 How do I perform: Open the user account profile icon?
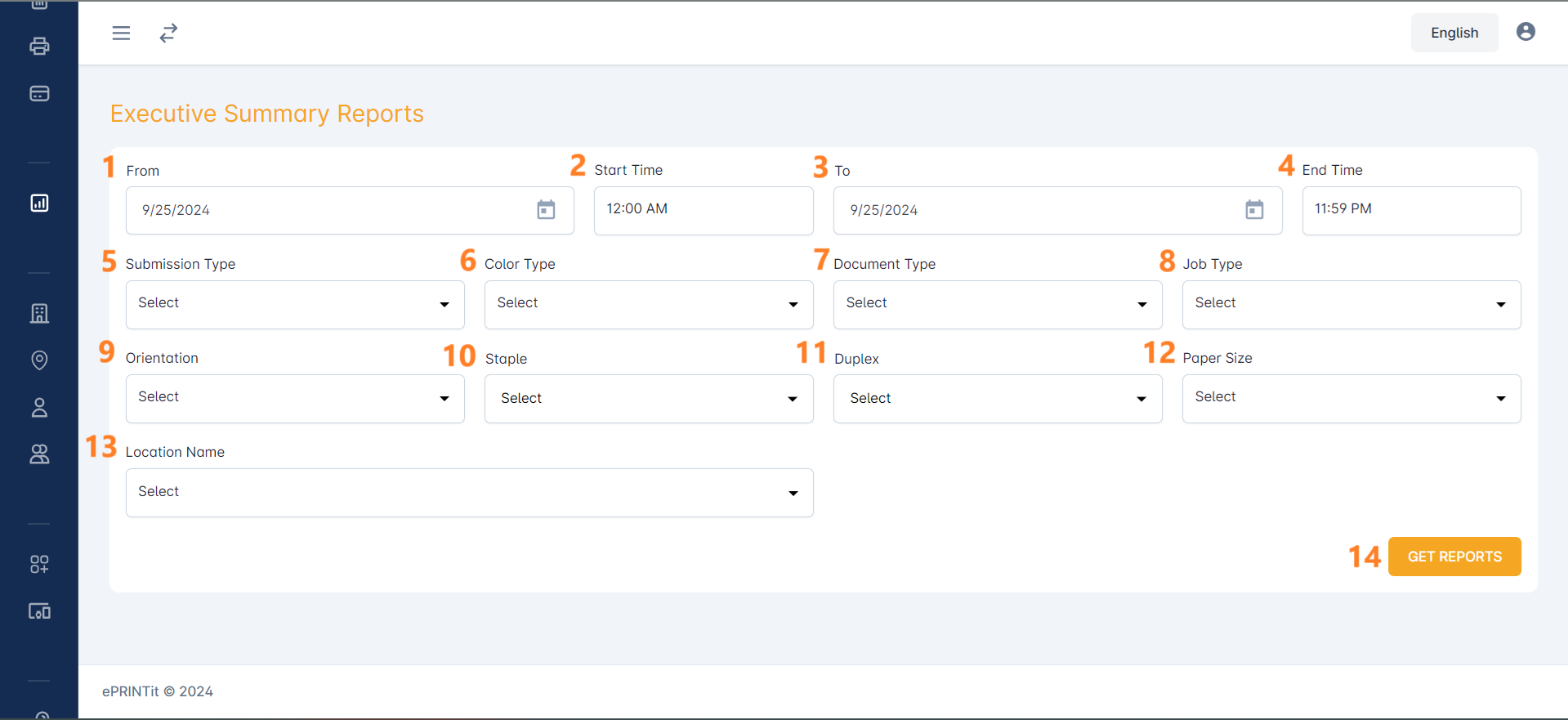[1525, 32]
